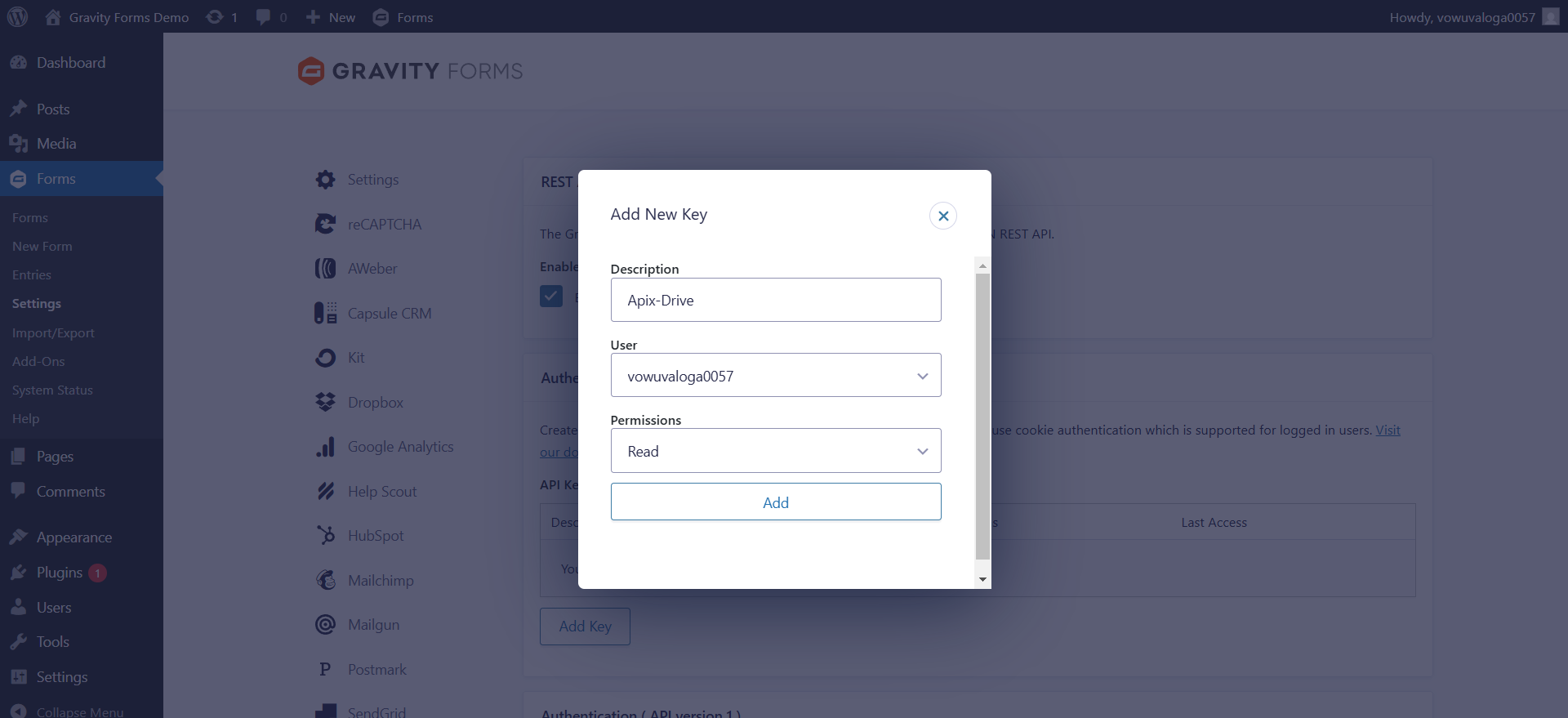Open Add-Ons submenu item
Screen dimensions: 1568x718
pyautogui.click(x=38, y=362)
